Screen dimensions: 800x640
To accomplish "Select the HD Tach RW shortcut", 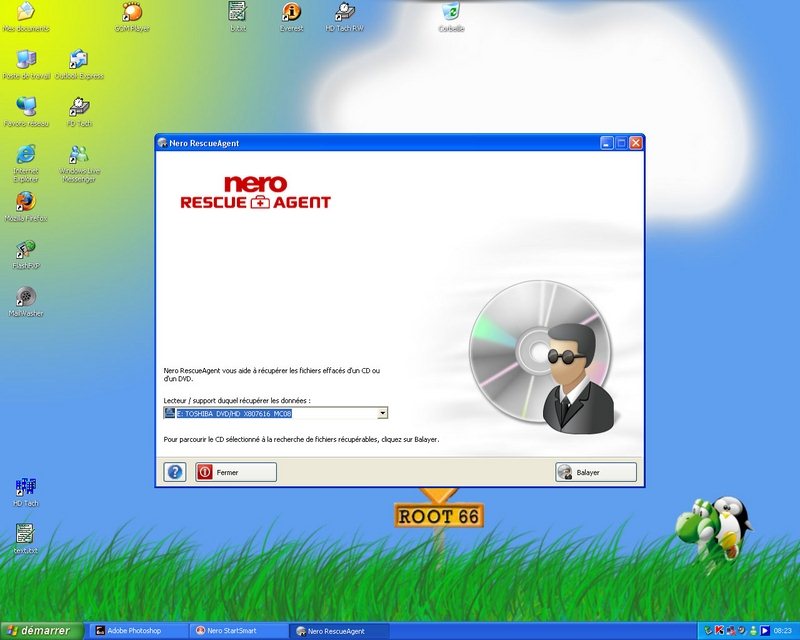I will (x=345, y=17).
